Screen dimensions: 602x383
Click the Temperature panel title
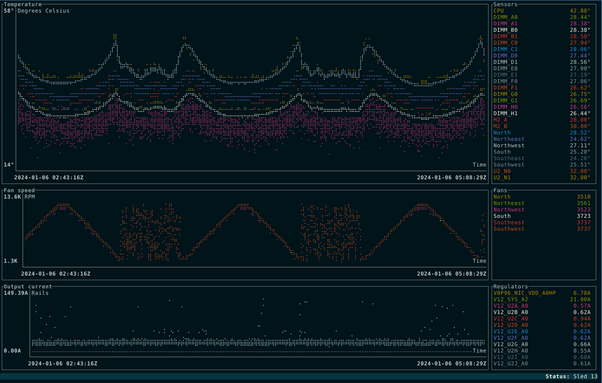click(x=23, y=4)
